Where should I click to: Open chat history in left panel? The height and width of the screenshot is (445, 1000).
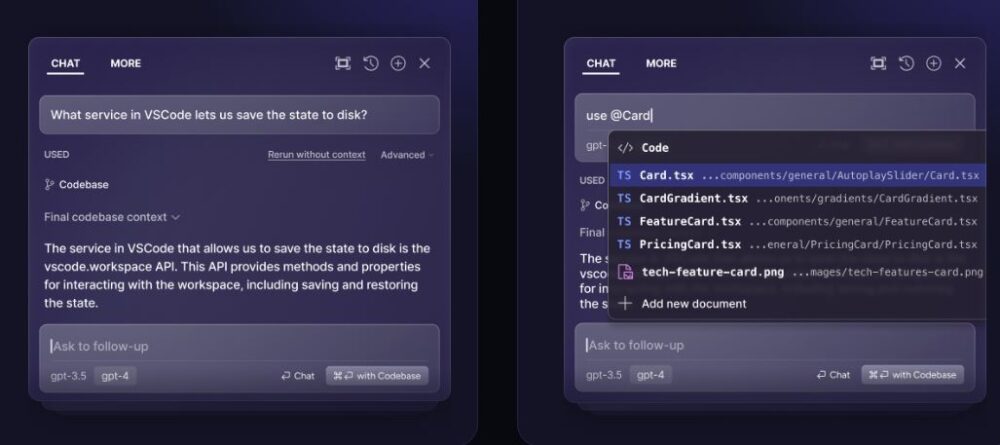coord(371,63)
